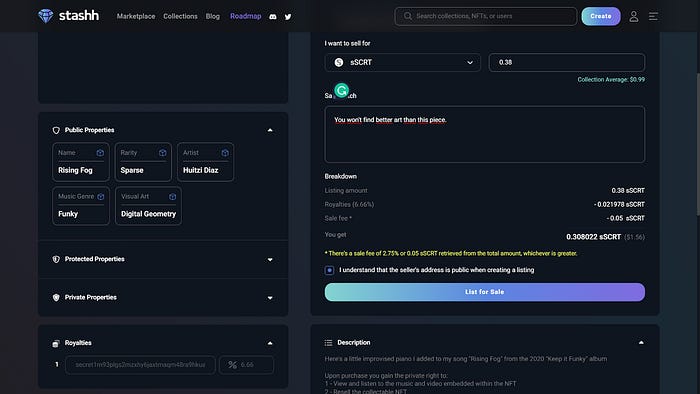This screenshot has height=394, width=700.
Task: Open the Roadmap nav item
Action: point(246,16)
